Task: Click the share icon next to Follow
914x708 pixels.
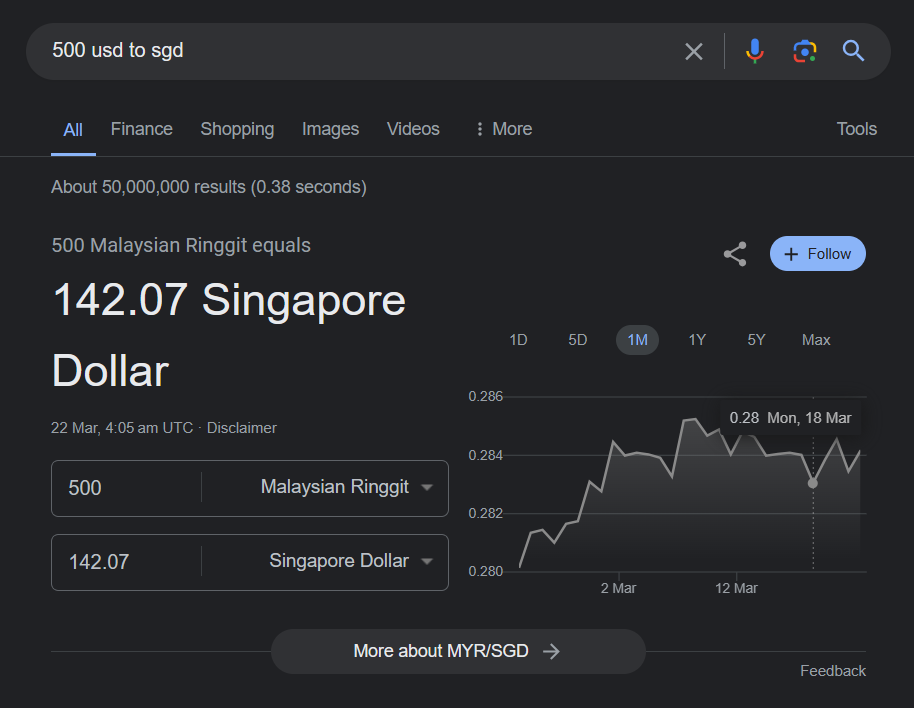Action: point(735,254)
